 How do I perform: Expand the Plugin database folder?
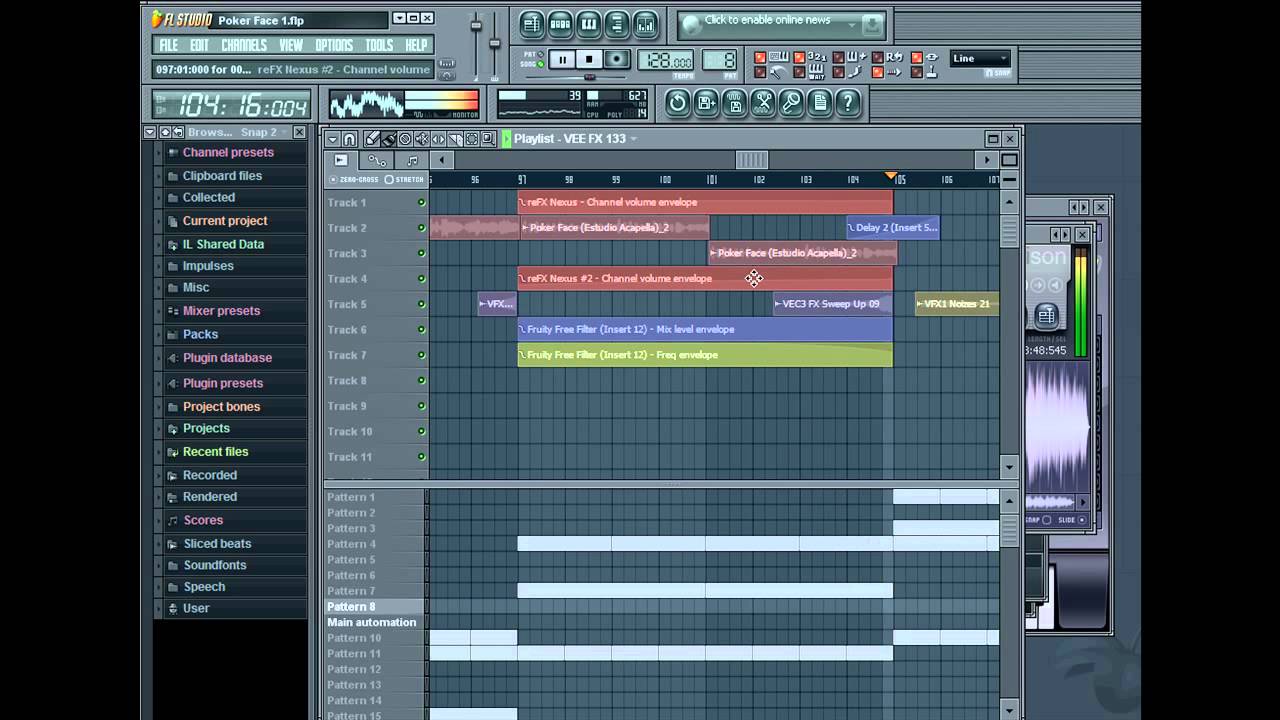pyautogui.click(x=227, y=357)
